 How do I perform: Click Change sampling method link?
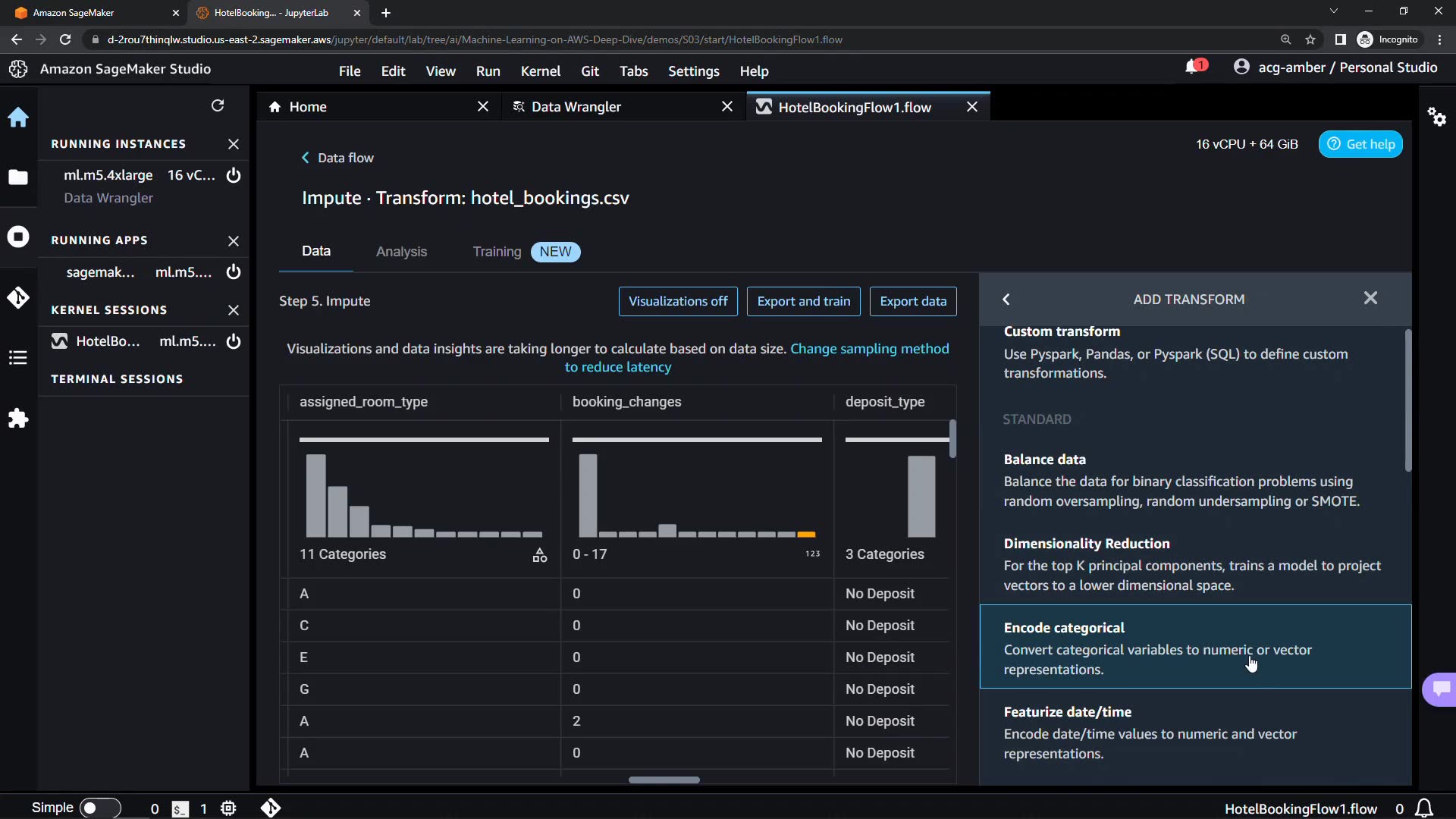(x=869, y=349)
